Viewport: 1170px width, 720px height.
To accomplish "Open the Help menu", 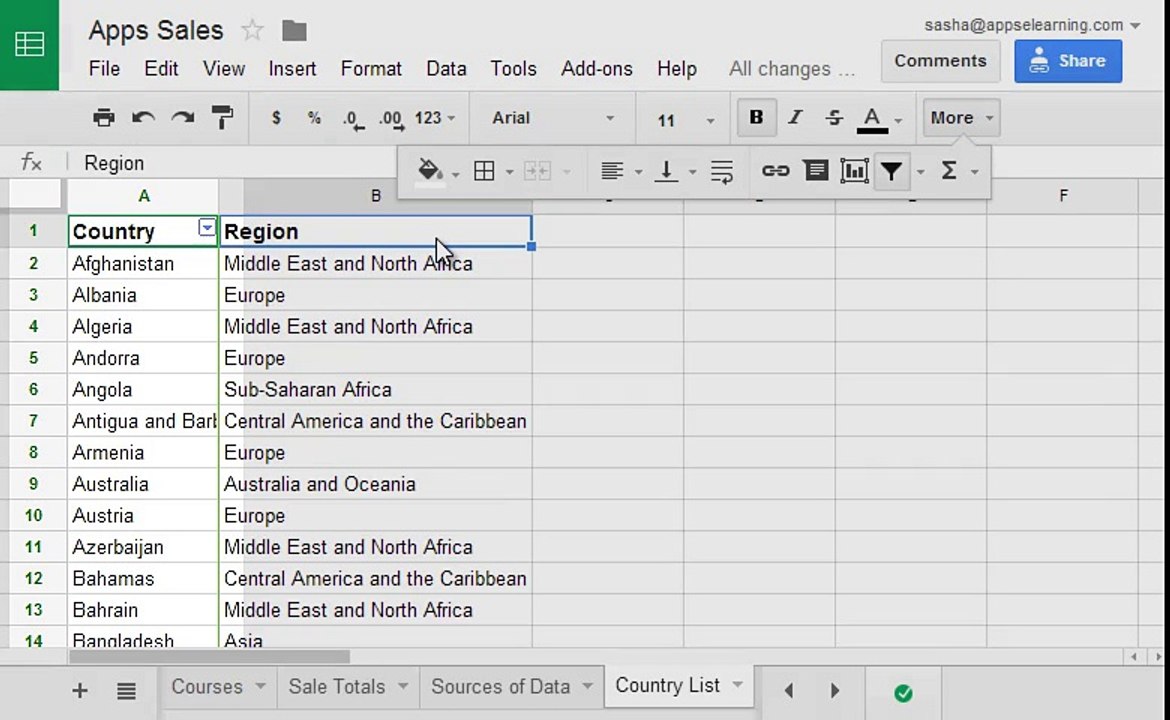I will click(x=677, y=69).
